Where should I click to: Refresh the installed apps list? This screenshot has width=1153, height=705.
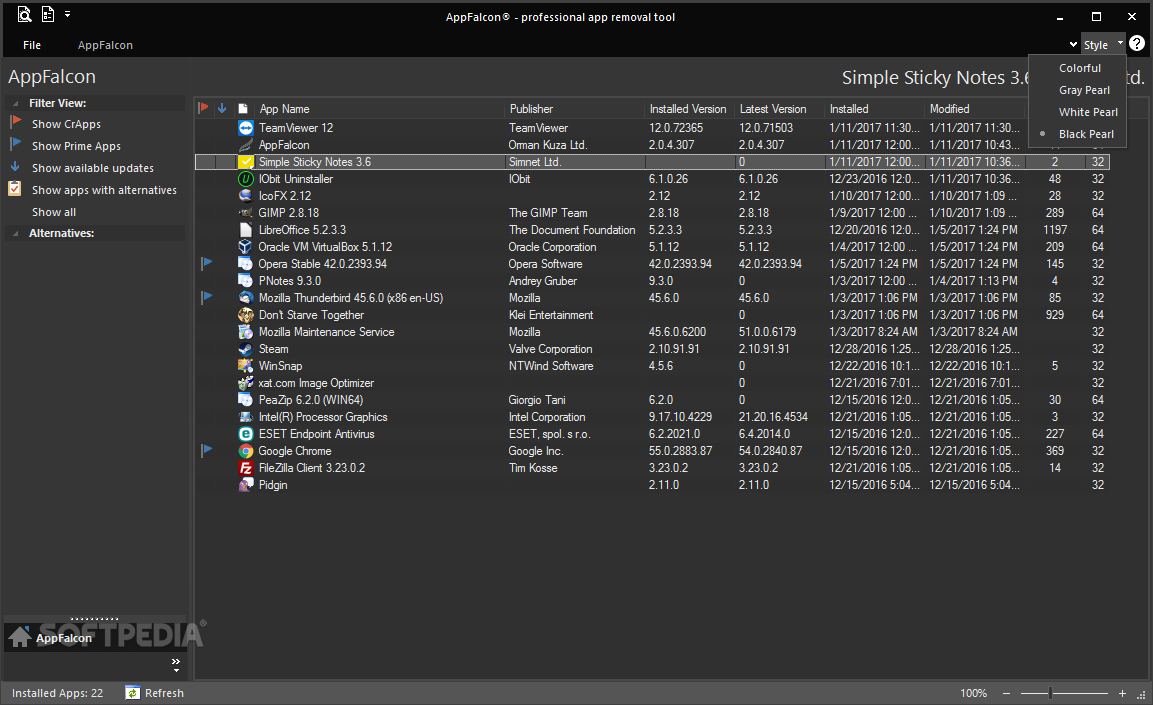(155, 693)
